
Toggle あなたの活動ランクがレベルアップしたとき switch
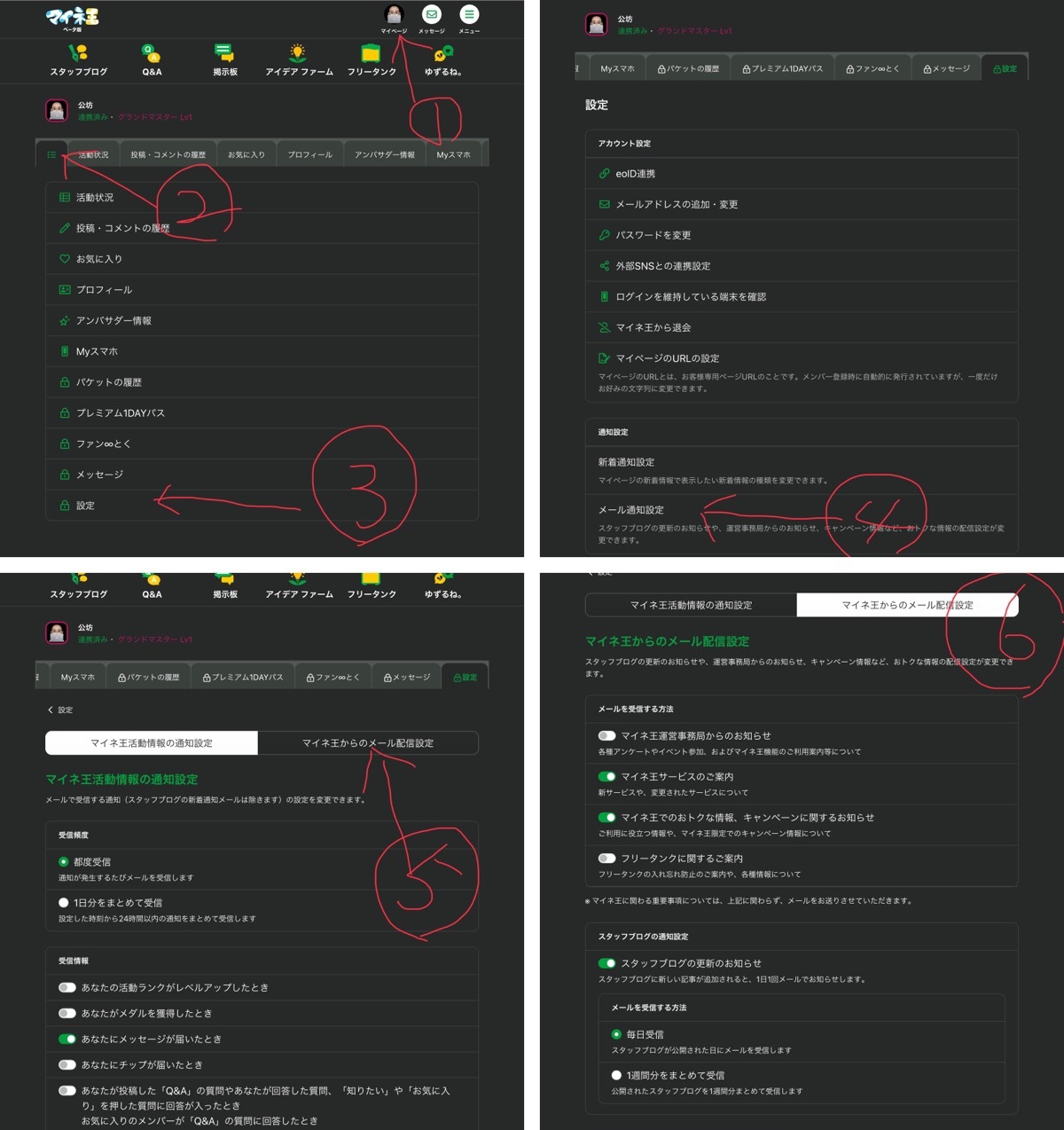(x=66, y=987)
